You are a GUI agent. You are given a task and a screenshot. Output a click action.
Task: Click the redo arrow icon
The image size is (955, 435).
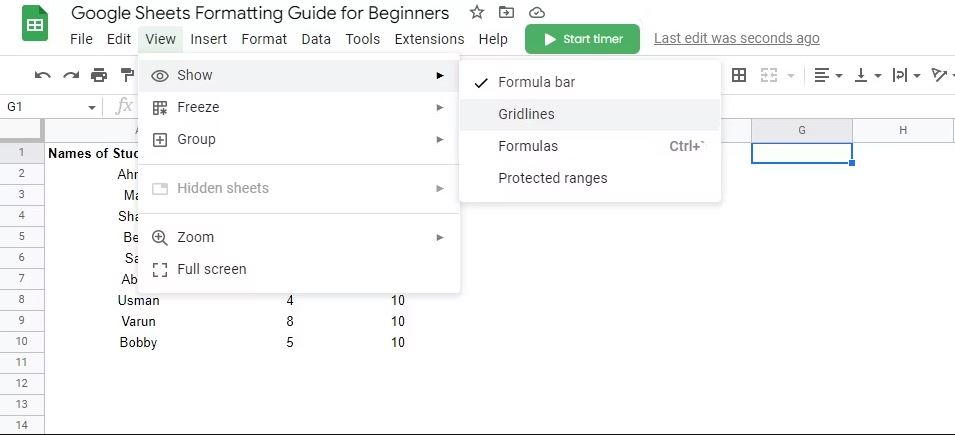click(71, 75)
